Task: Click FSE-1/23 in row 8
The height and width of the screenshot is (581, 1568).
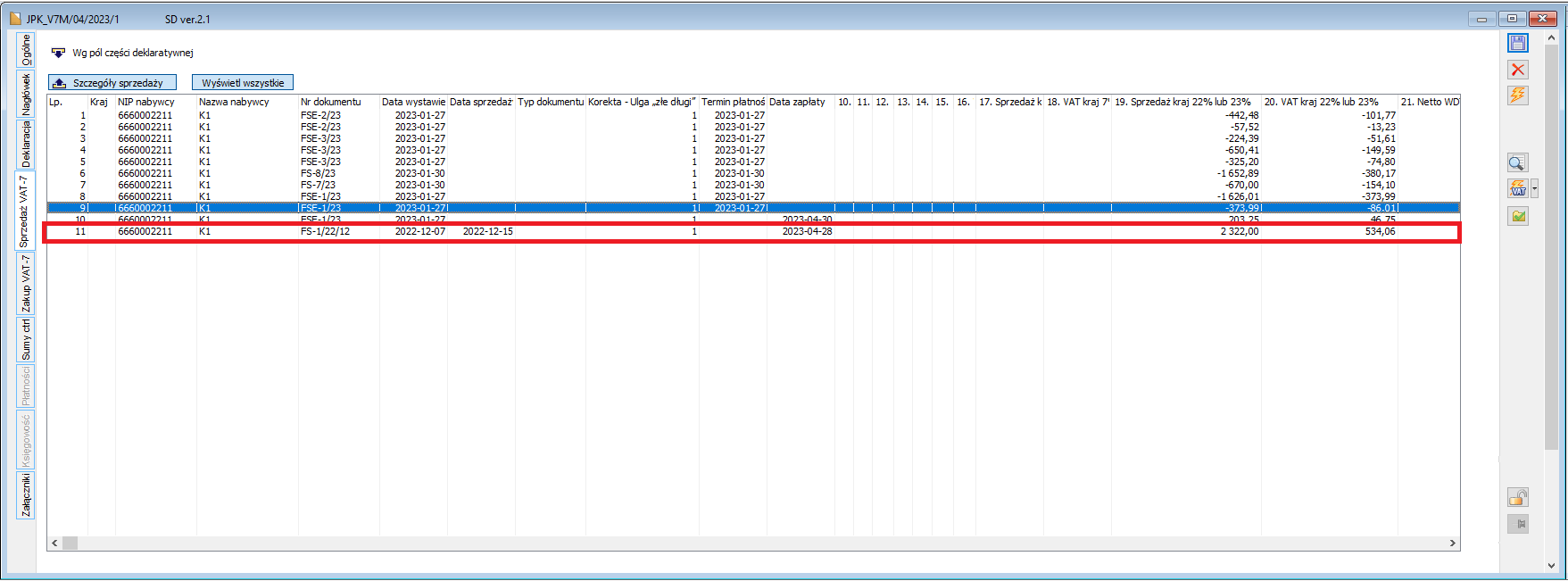Action: coord(320,196)
